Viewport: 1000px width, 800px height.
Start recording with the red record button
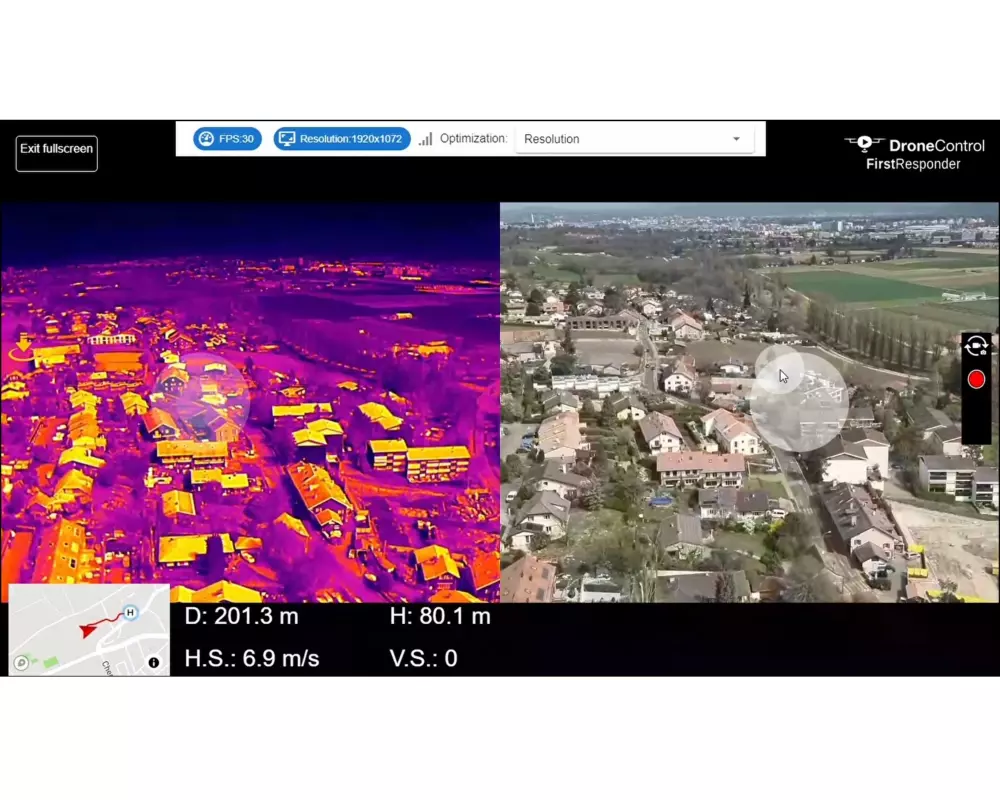[976, 380]
